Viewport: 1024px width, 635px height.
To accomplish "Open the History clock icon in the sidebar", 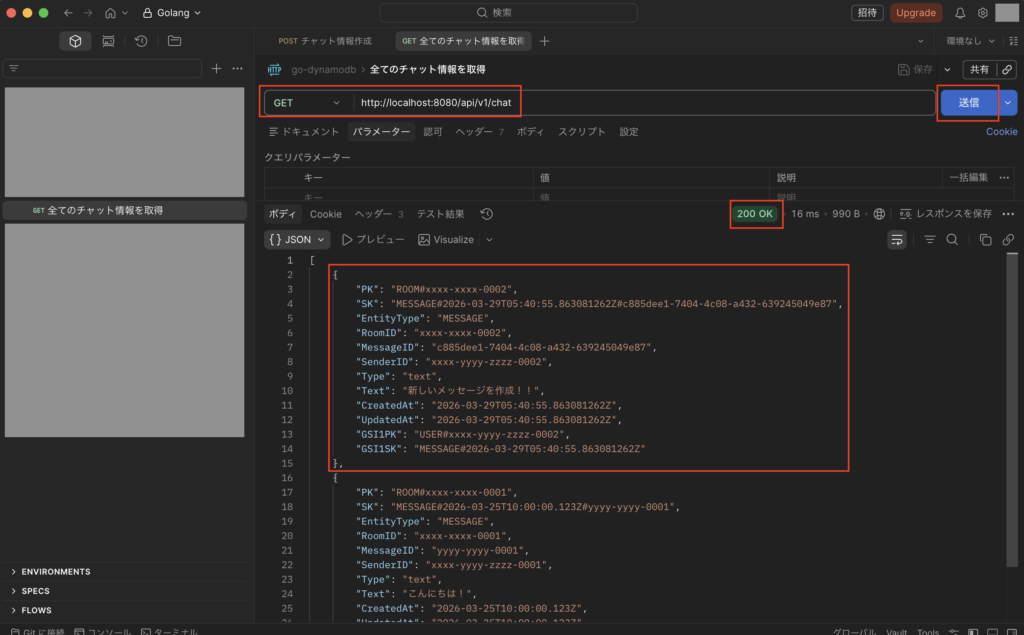I will [141, 41].
